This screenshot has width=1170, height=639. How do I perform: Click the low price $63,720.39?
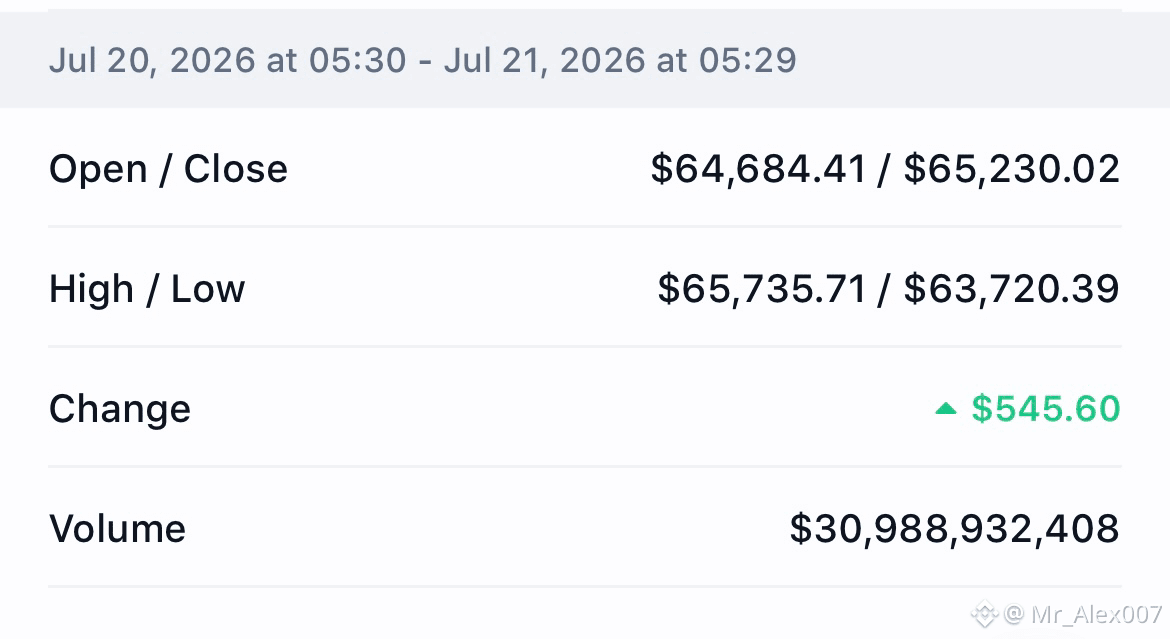[1012, 289]
